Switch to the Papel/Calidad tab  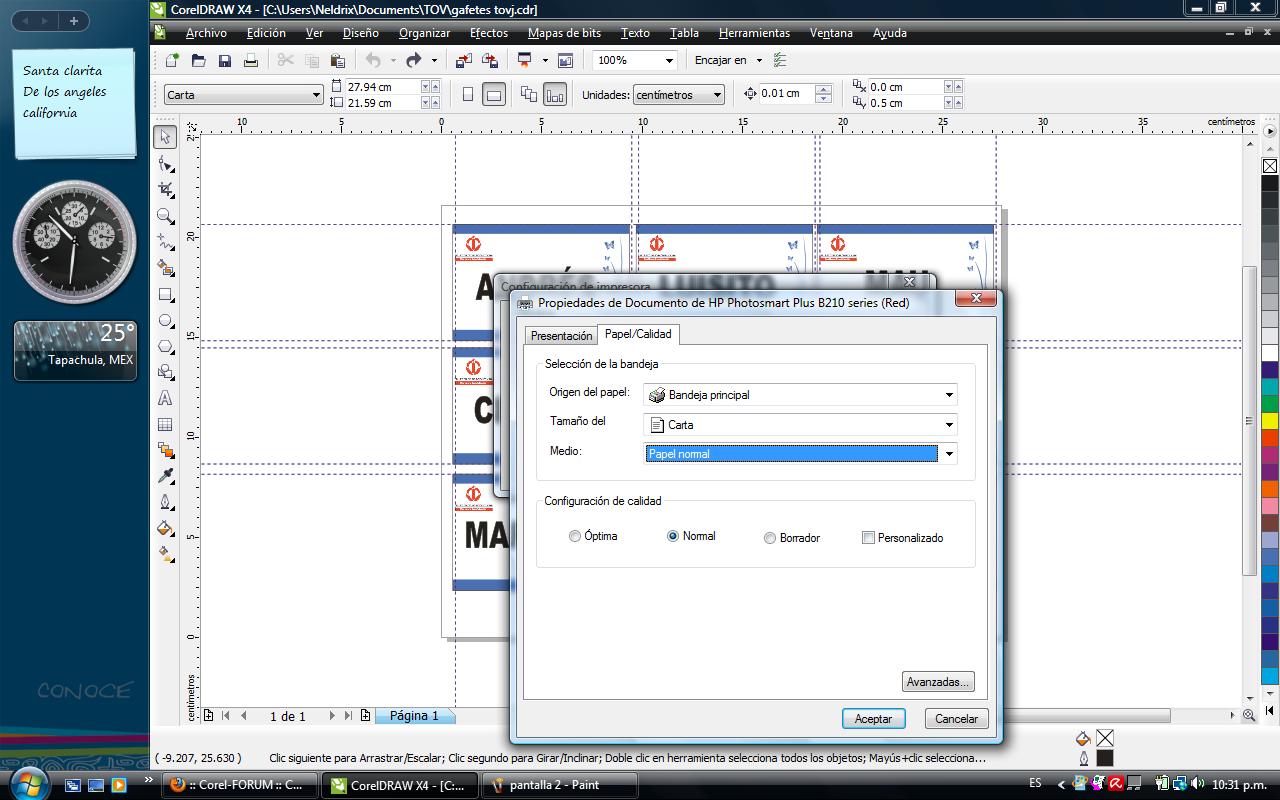click(x=638, y=334)
